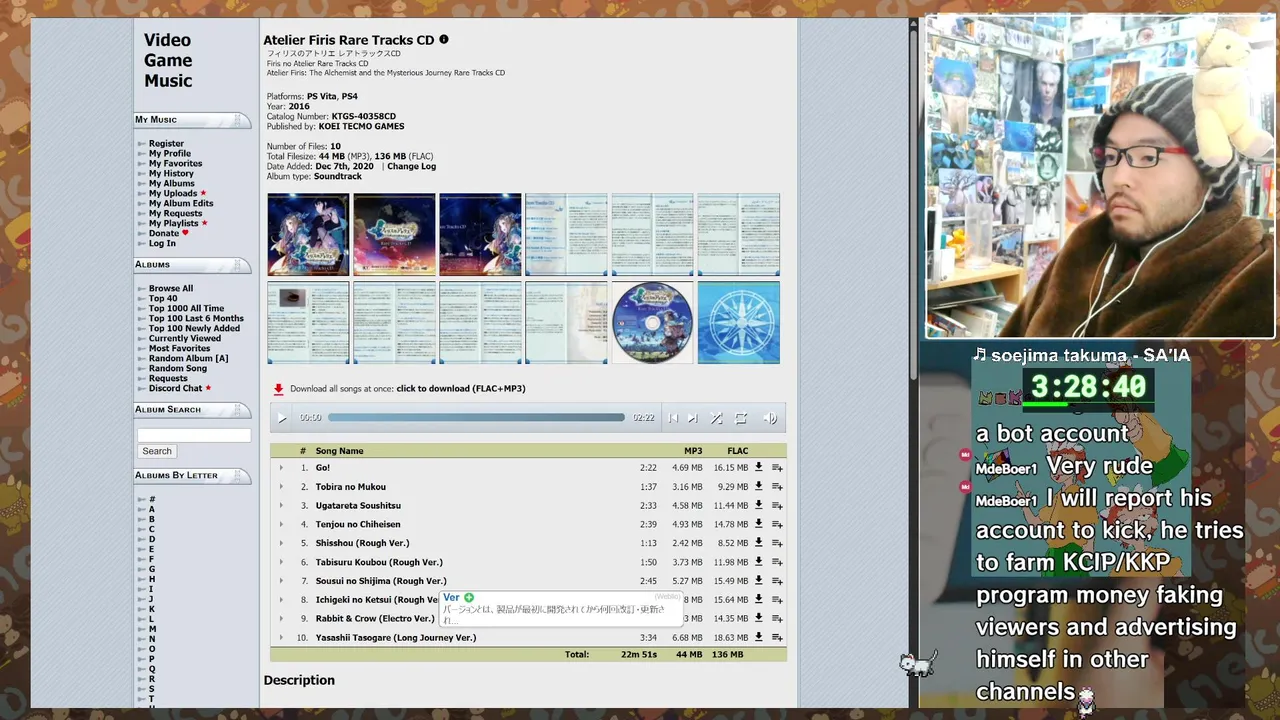Open the CD disc image thumbnail
Image resolution: width=1280 pixels, height=720 pixels.
tap(652, 323)
